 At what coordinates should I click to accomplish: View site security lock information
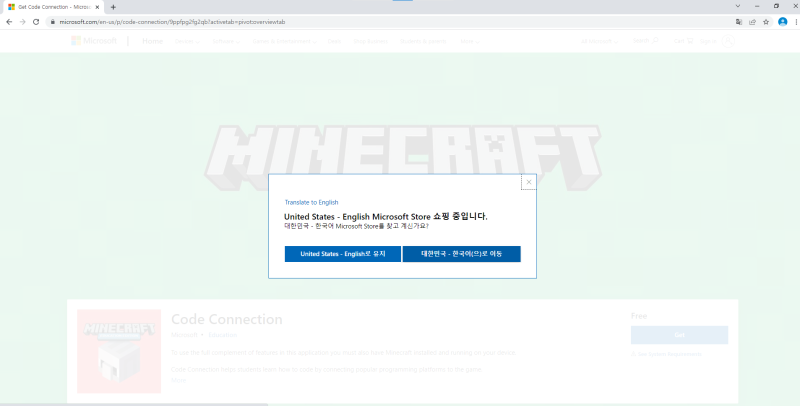pos(53,22)
